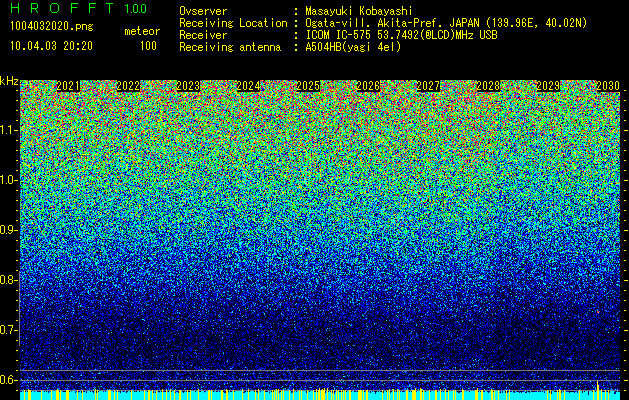629x400 pixels.
Task: Click the 2024 time marker
Action: 248,86
